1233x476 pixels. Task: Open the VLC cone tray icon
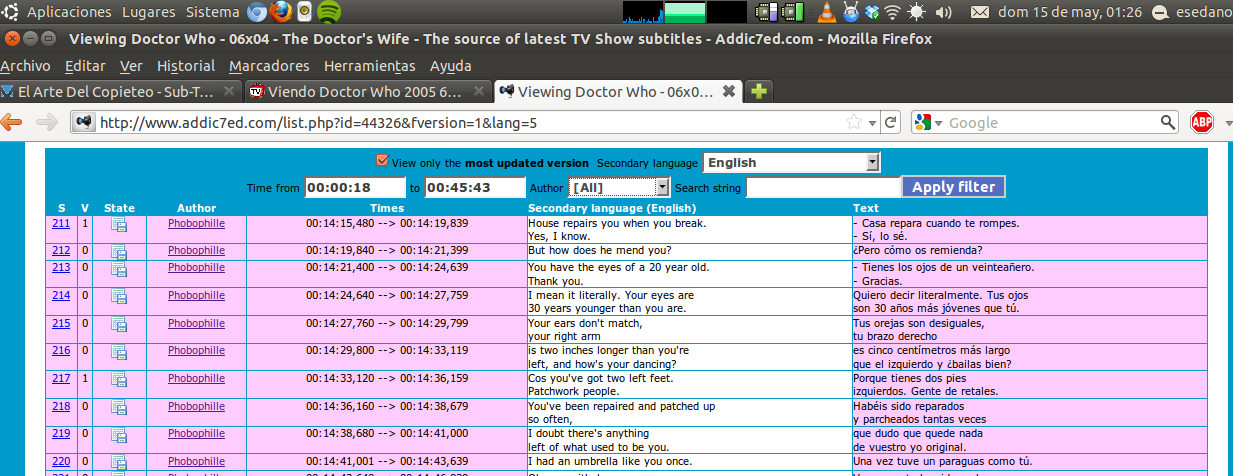coord(828,12)
